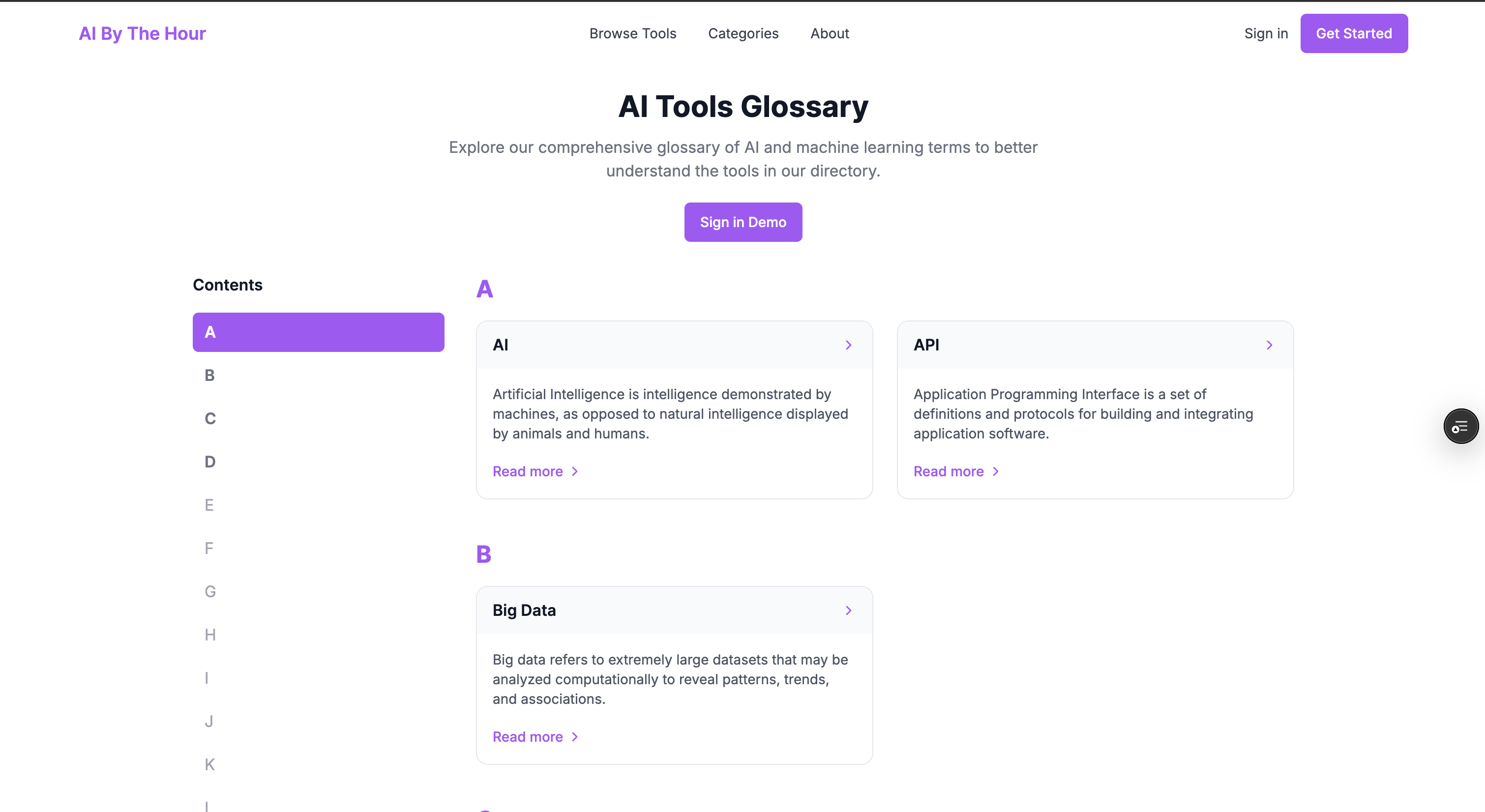The height and width of the screenshot is (812, 1485).
Task: Click the API card title
Action: coord(926,345)
